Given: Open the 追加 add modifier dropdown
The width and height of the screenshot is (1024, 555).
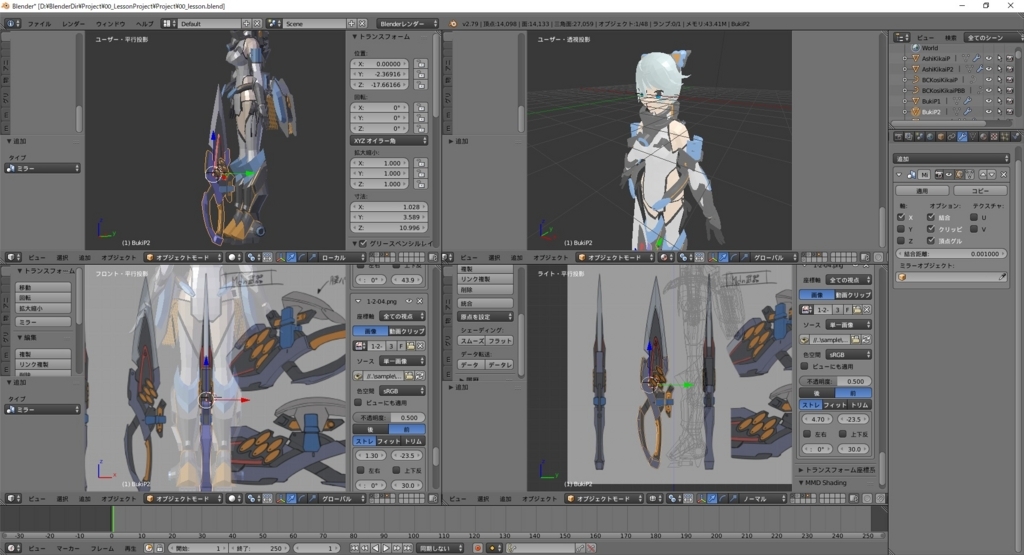Looking at the screenshot, I should click(952, 159).
